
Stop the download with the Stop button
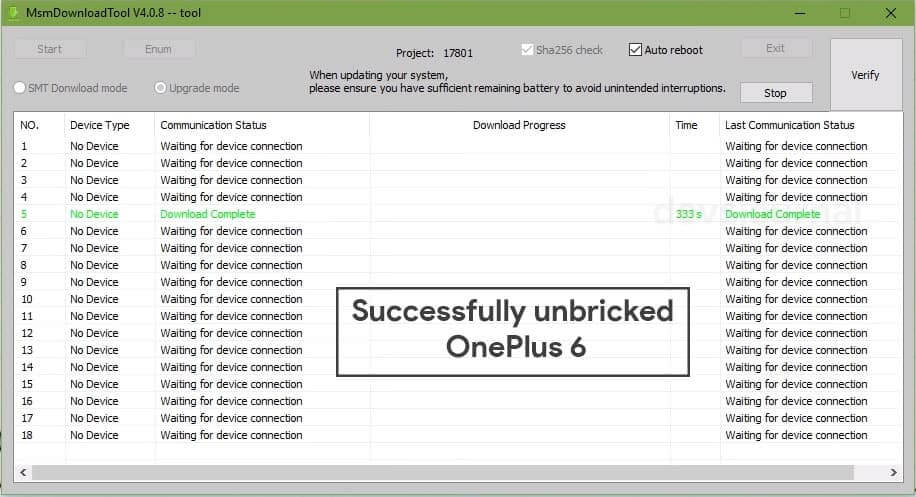coord(775,93)
